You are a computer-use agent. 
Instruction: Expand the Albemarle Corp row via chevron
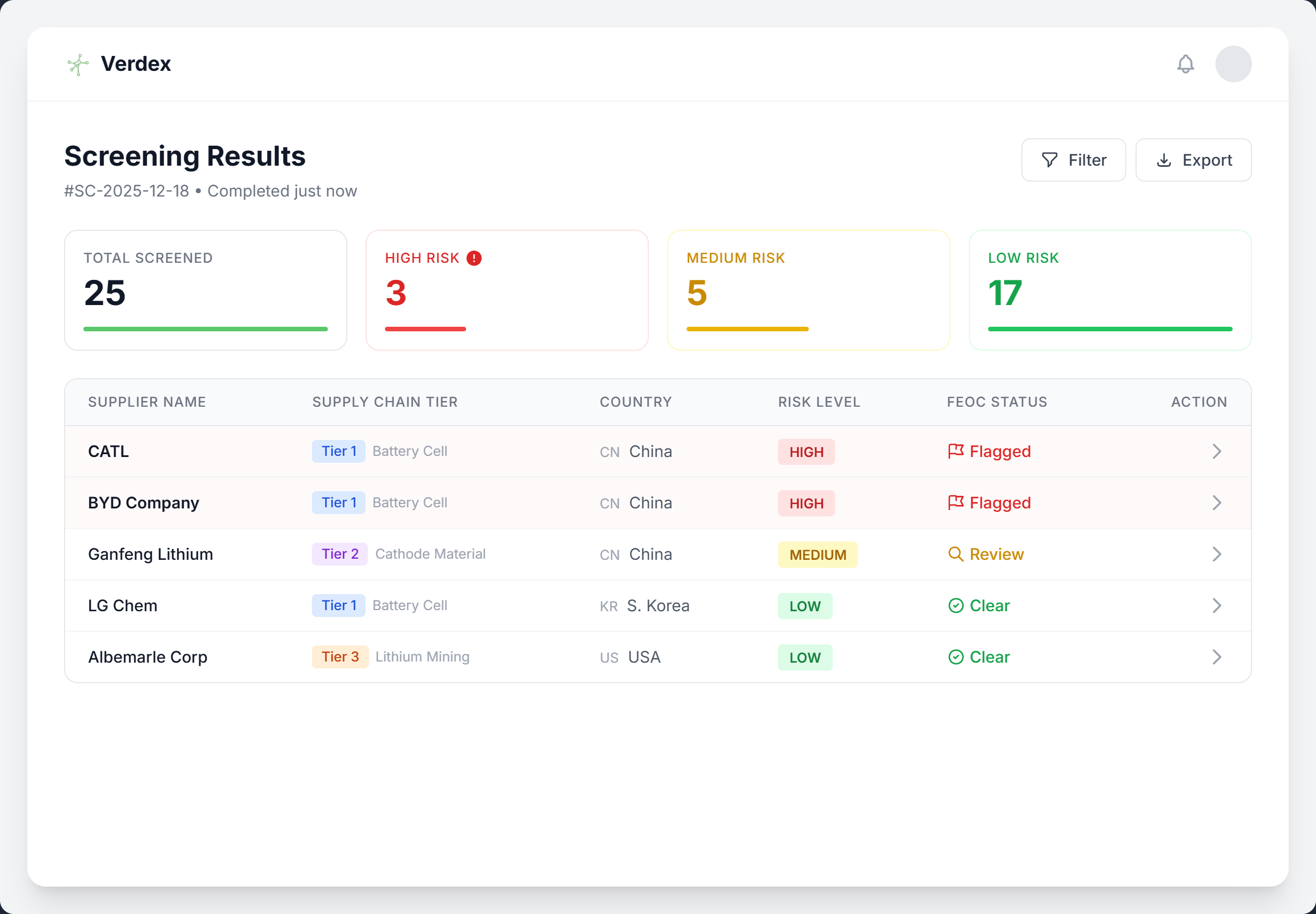click(1217, 657)
